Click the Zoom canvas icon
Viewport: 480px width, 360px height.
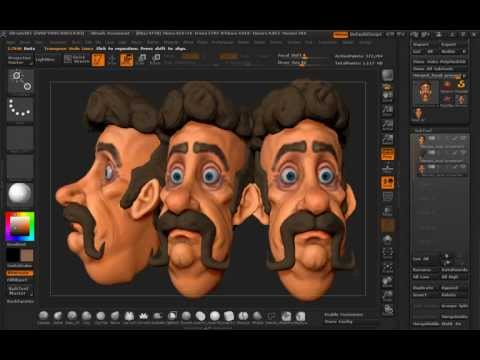387,110
